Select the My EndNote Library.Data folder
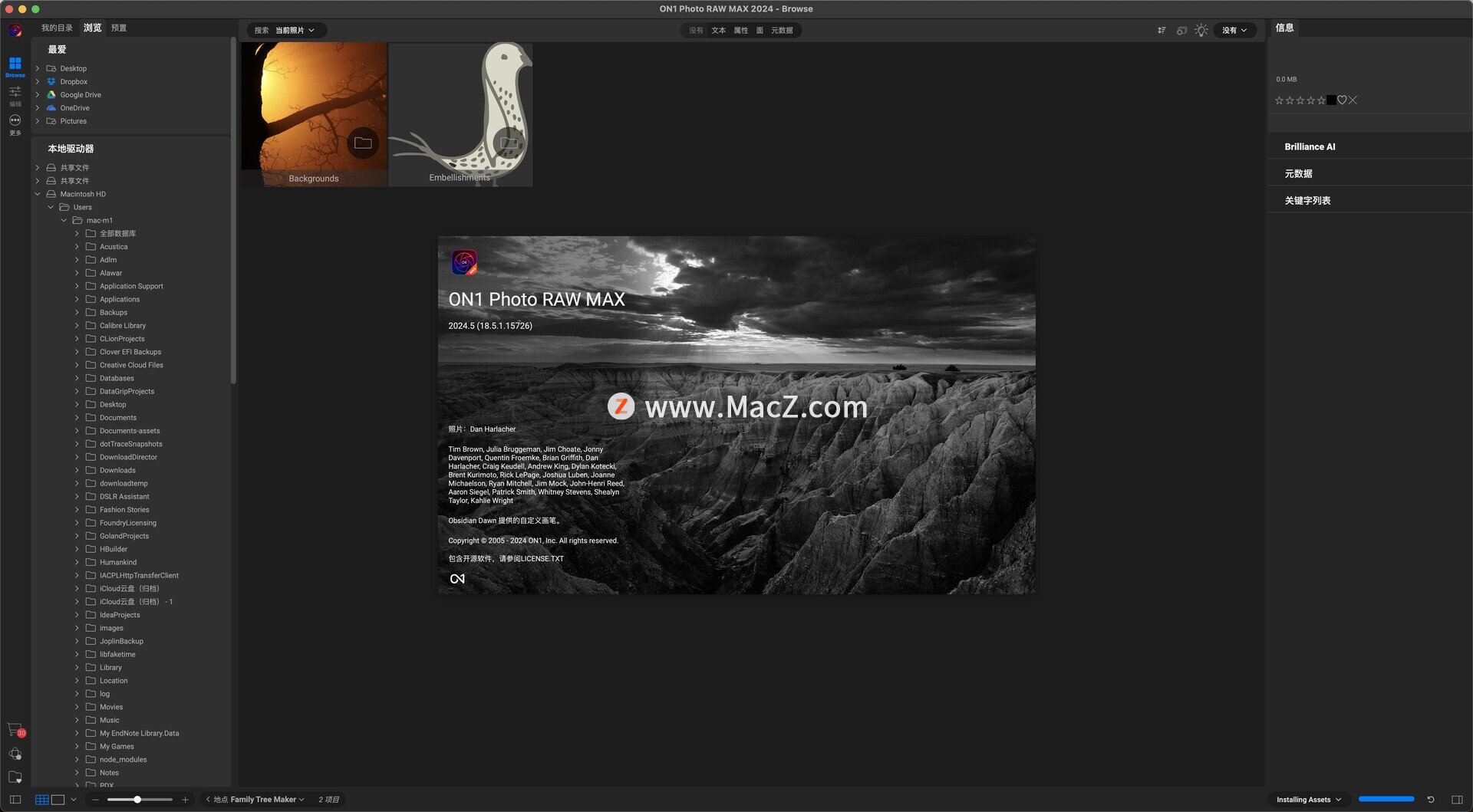Image resolution: width=1473 pixels, height=812 pixels. pos(139,733)
